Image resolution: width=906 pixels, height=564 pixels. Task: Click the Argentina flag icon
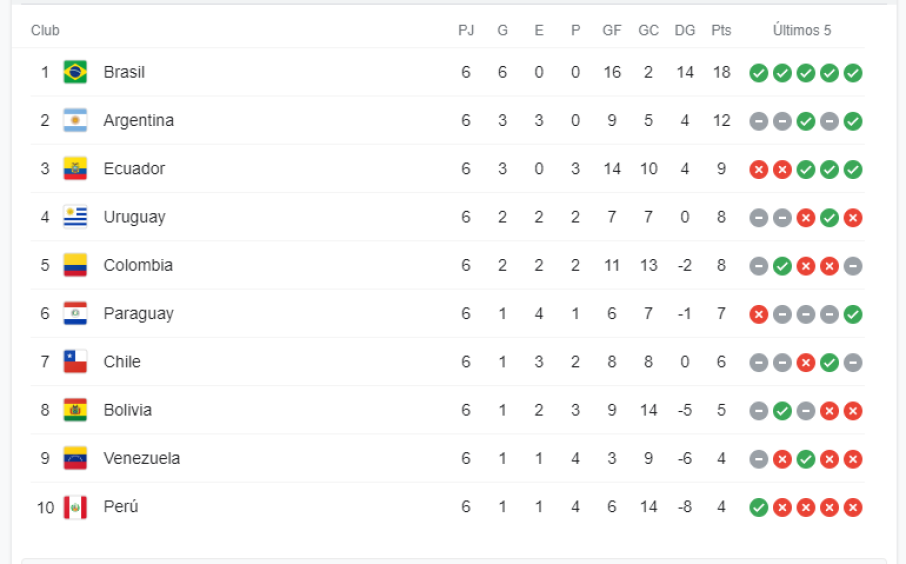75,120
